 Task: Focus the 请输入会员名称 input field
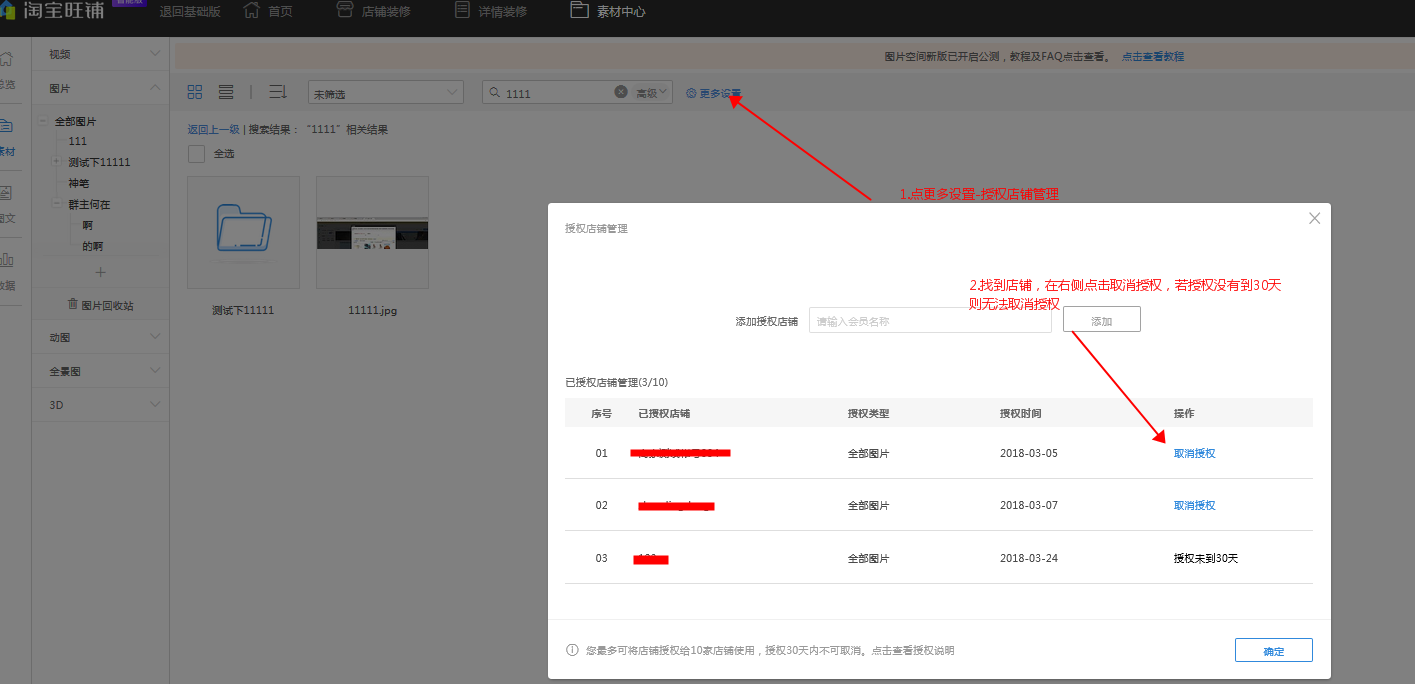(x=930, y=320)
